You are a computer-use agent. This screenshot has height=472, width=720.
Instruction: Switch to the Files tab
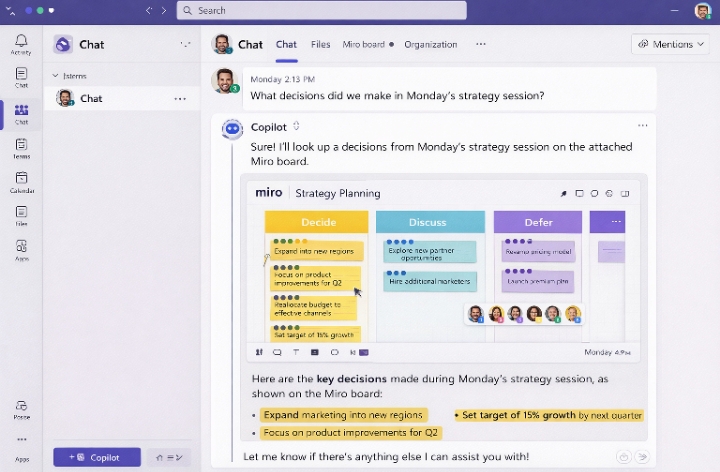click(x=320, y=44)
